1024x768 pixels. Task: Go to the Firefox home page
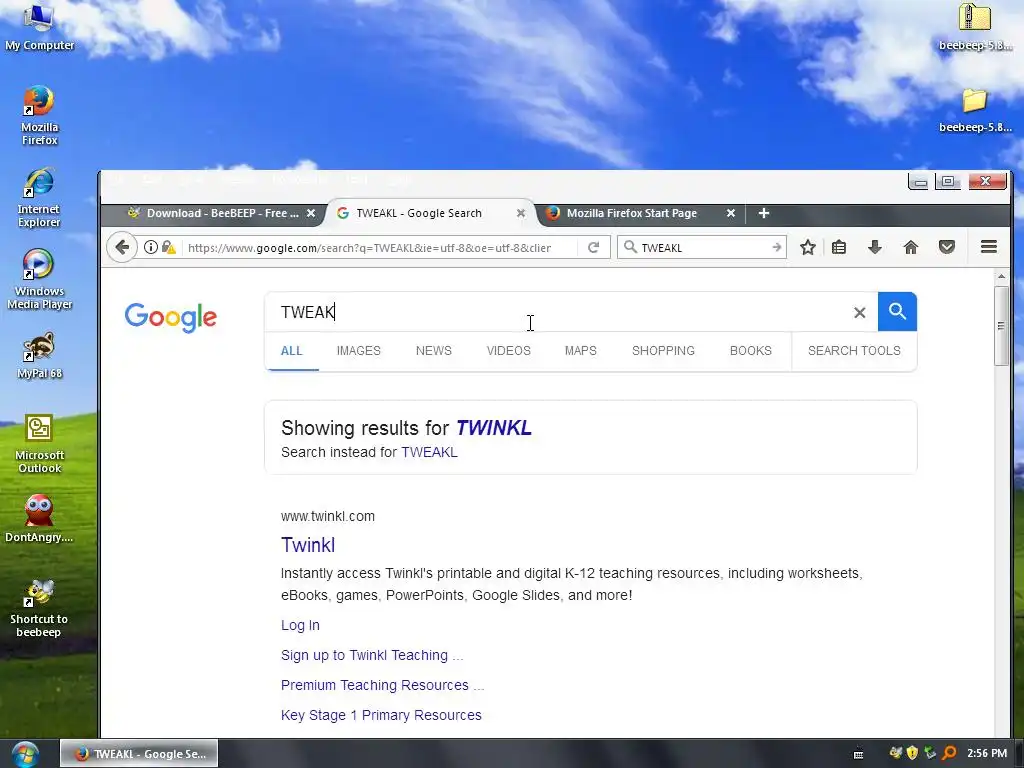(x=911, y=248)
